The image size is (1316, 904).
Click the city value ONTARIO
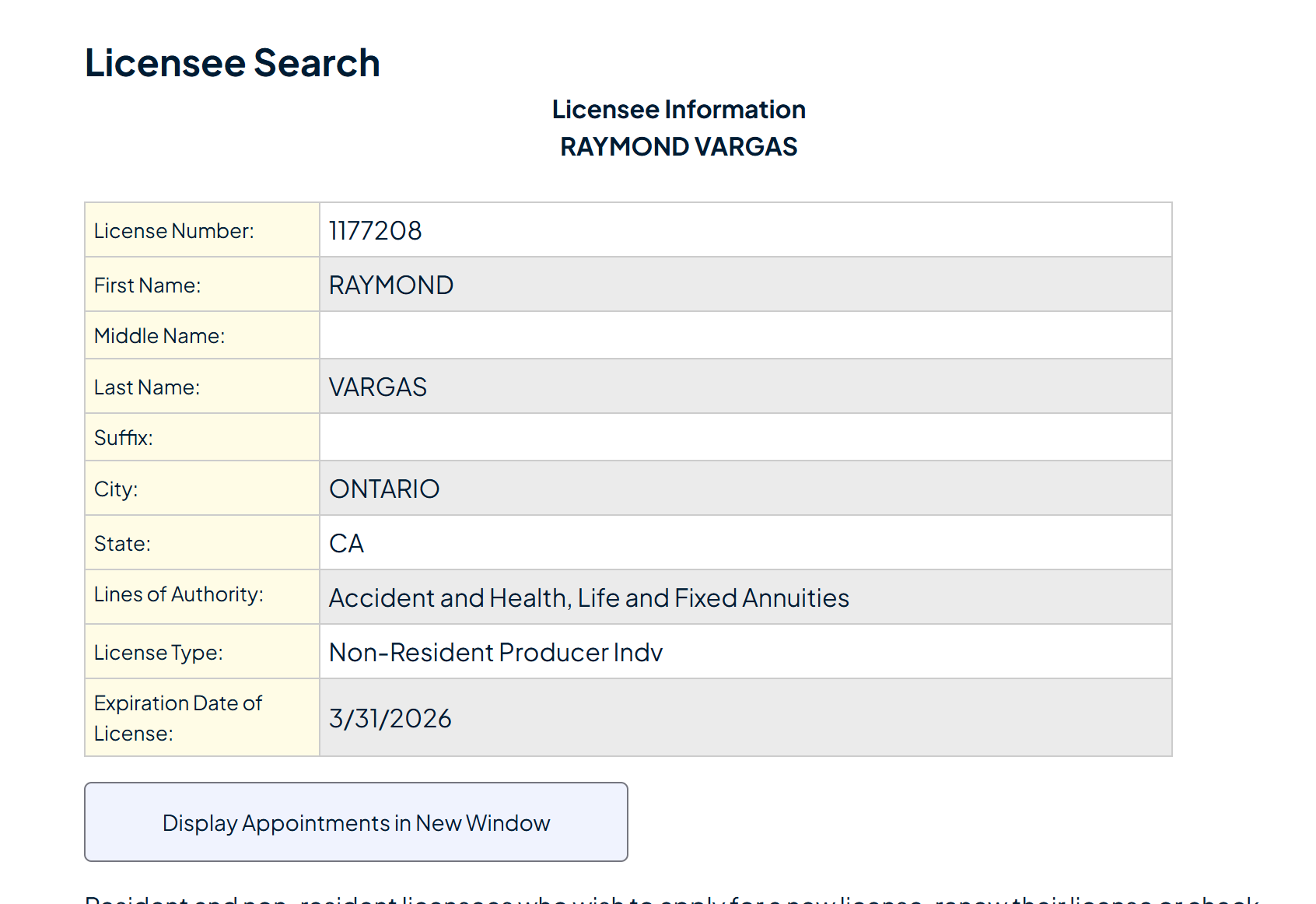pos(384,489)
